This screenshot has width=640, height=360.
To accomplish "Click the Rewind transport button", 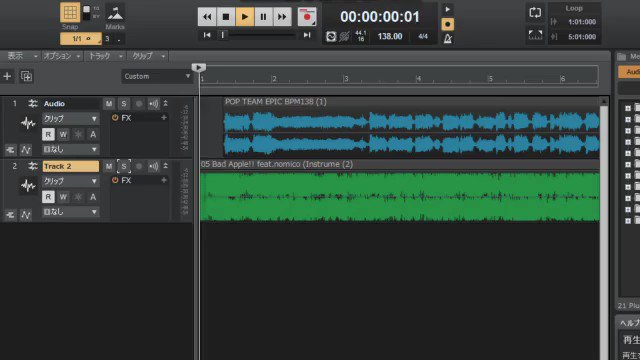I will click(x=207, y=17).
